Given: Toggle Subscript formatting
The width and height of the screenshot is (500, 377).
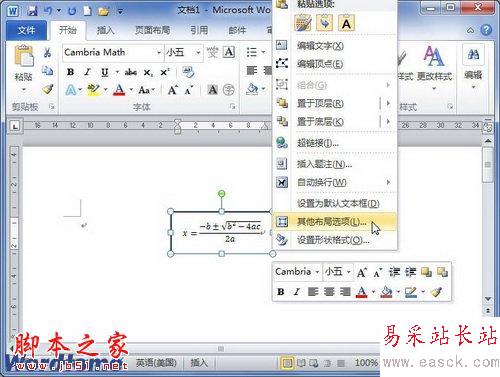Looking at the screenshot, I should coord(148,72).
